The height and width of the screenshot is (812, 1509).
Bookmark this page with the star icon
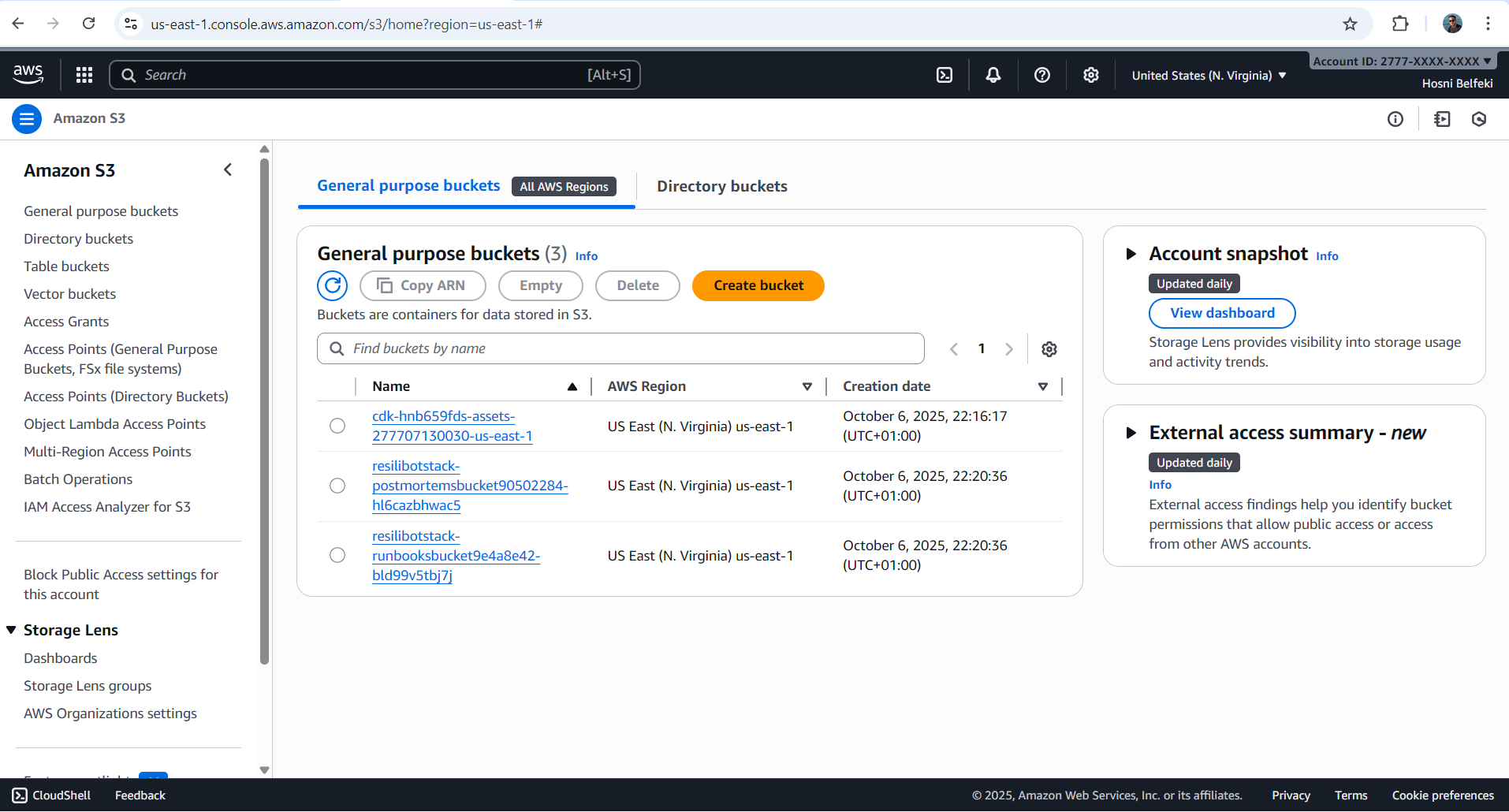click(x=1351, y=24)
